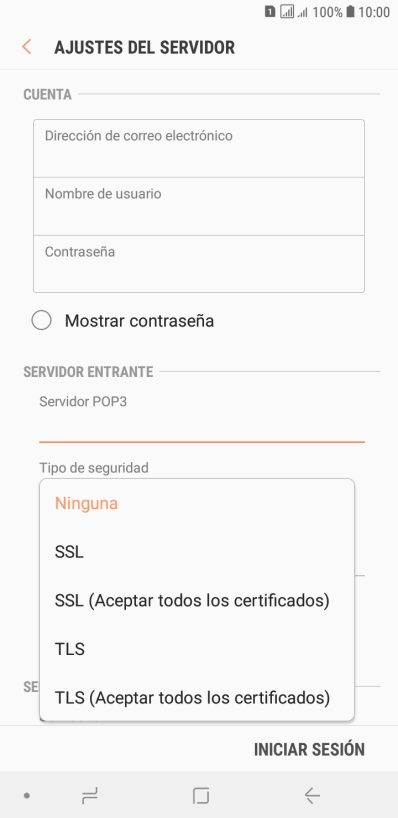Focus the Servidor POP3 field
398x818 pixels.
(x=202, y=418)
